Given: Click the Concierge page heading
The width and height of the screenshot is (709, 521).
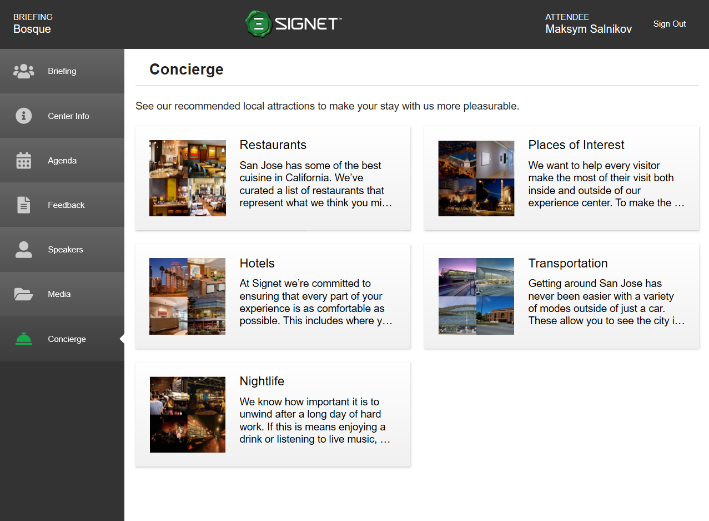Looking at the screenshot, I should (186, 69).
